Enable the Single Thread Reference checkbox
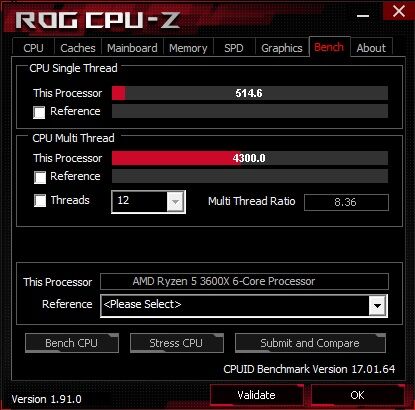This screenshot has height=410, width=415. pyautogui.click(x=39, y=112)
